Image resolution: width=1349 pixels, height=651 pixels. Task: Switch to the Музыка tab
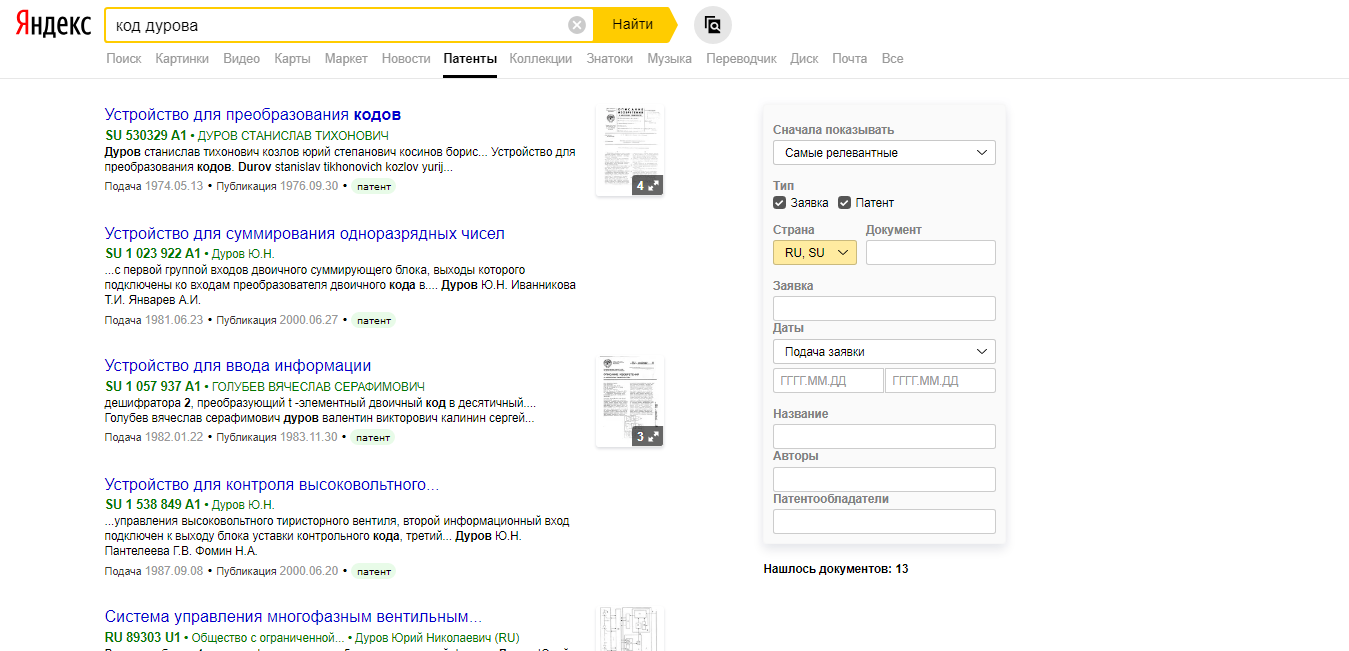coord(669,59)
